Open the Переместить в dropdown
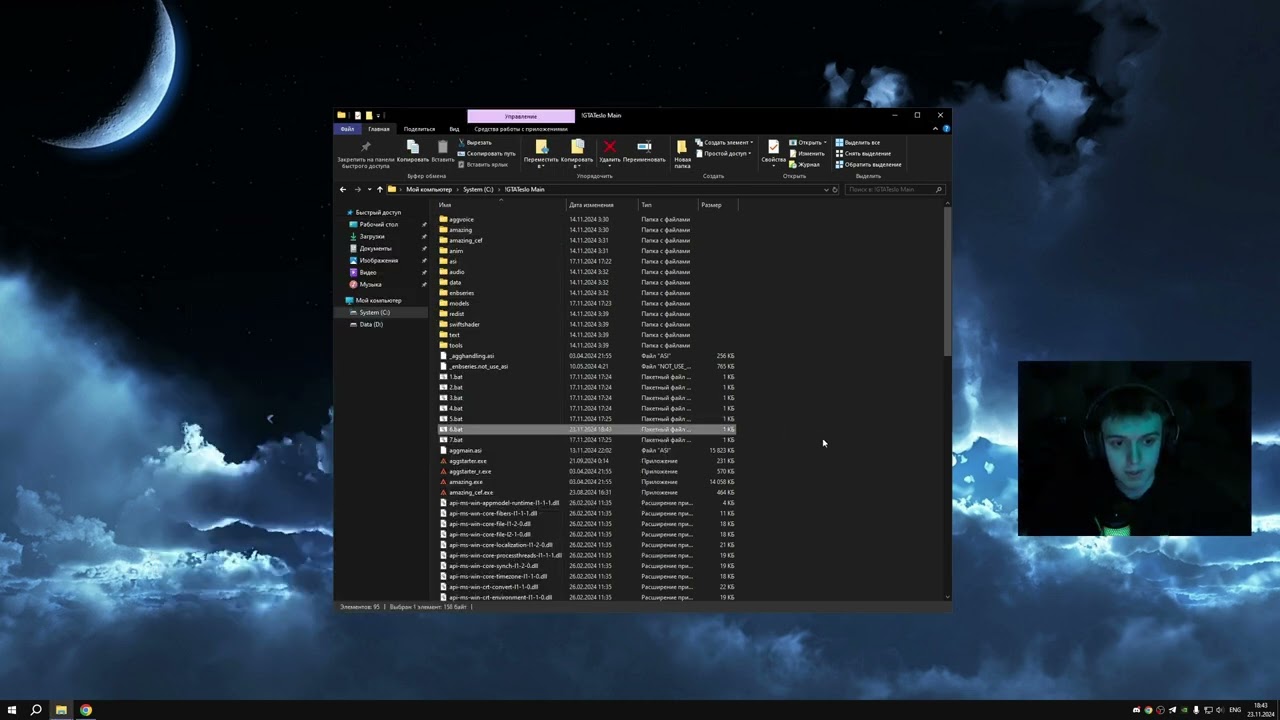This screenshot has height=720, width=1280. coord(541,153)
